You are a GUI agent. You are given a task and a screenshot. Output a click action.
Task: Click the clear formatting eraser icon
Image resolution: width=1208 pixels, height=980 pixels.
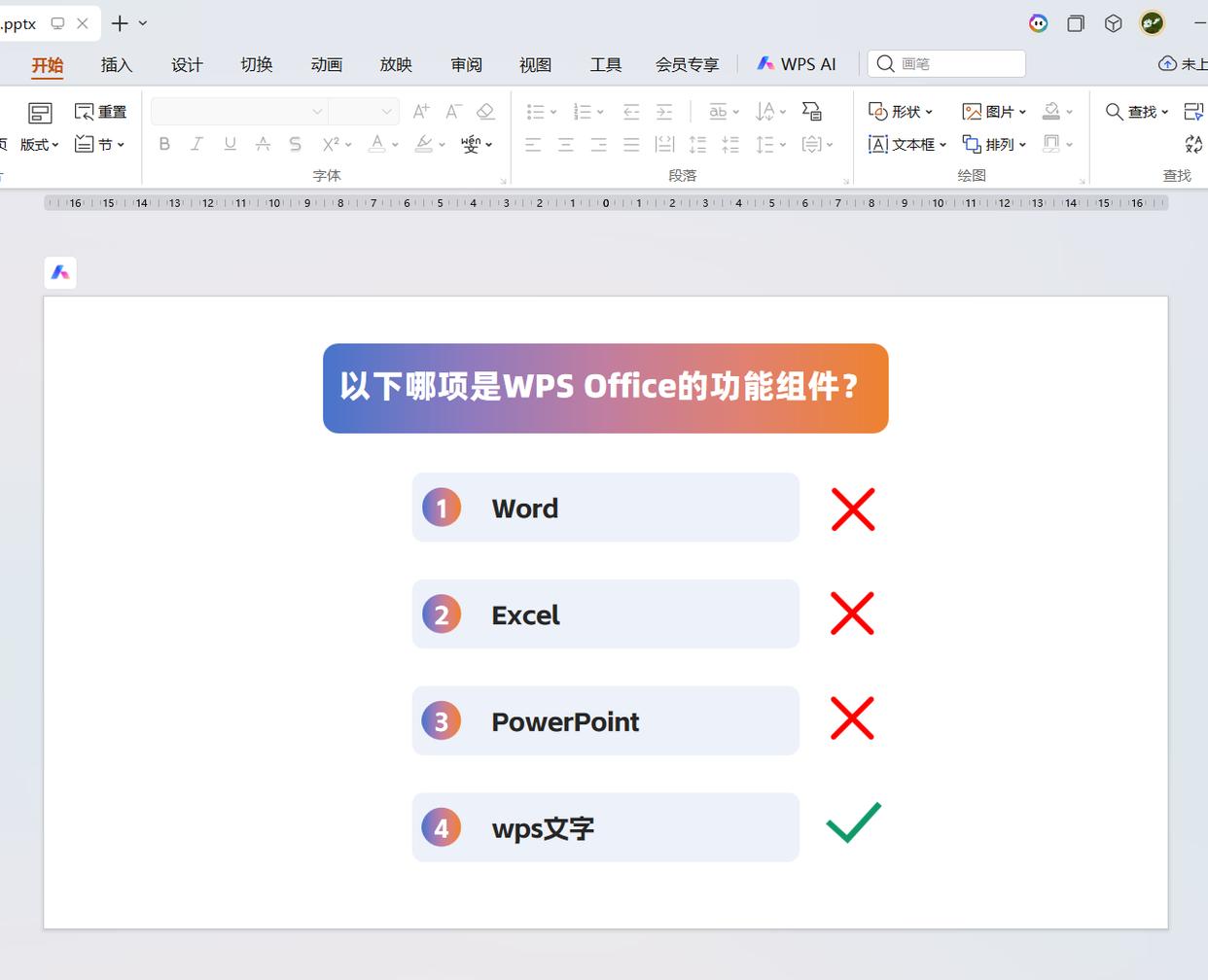click(x=485, y=112)
